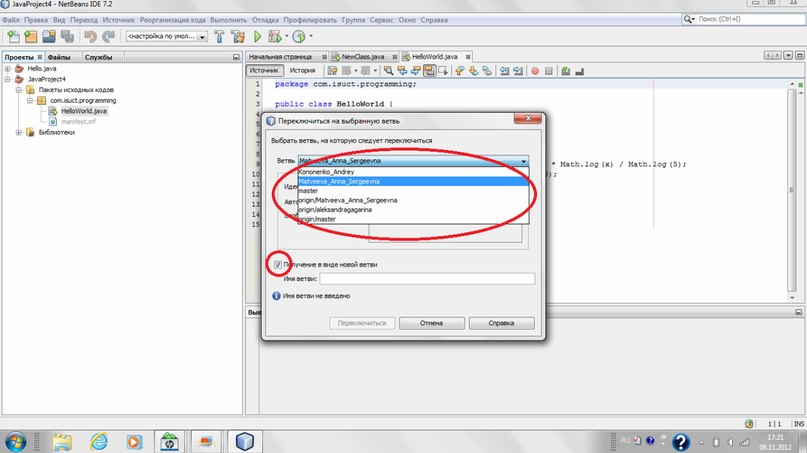Switch editor to История view

pos(303,71)
